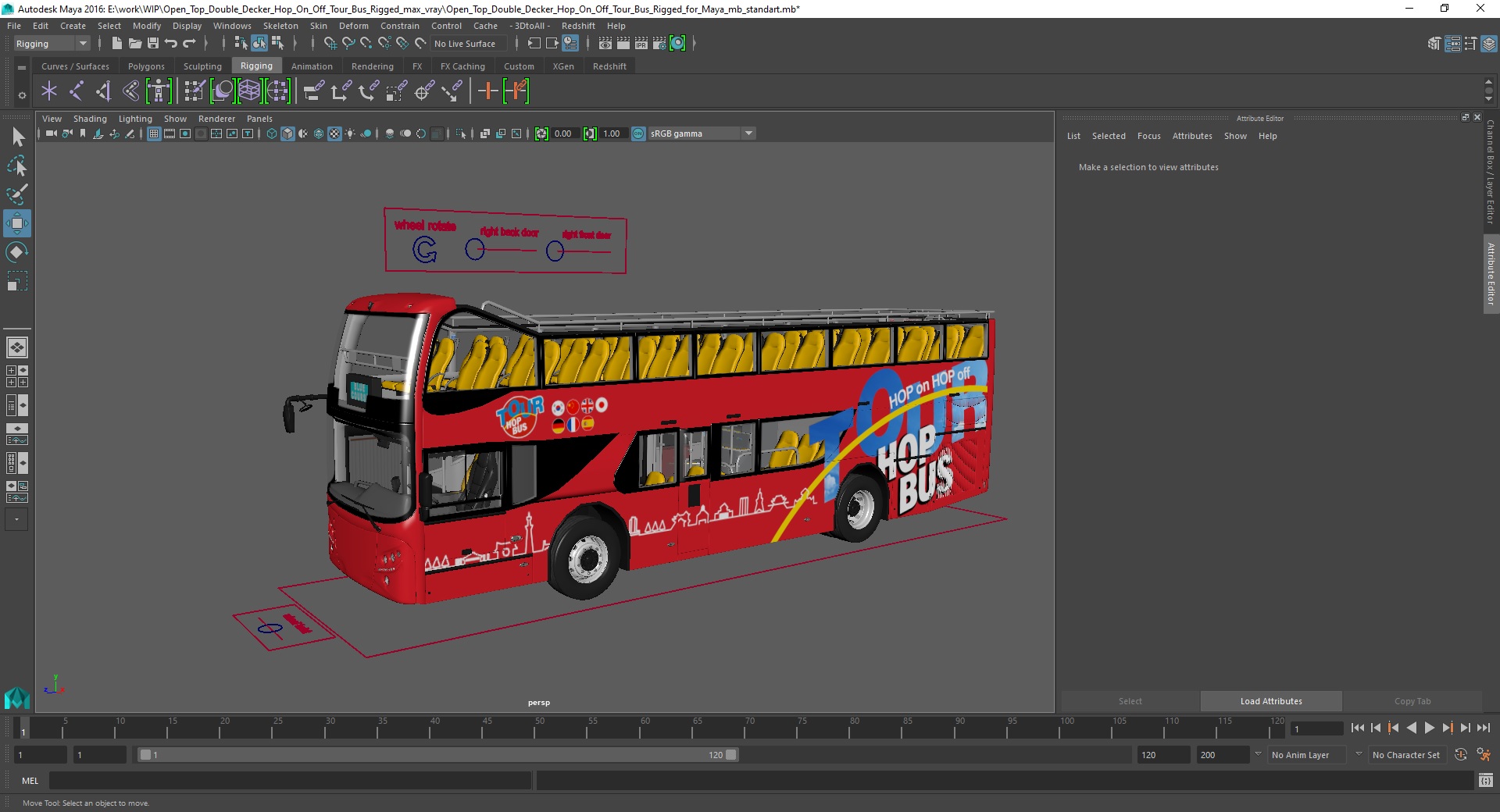Toggle Smooth Shade All cube in viewport
Viewport: 1500px width, 812px height.
[287, 134]
